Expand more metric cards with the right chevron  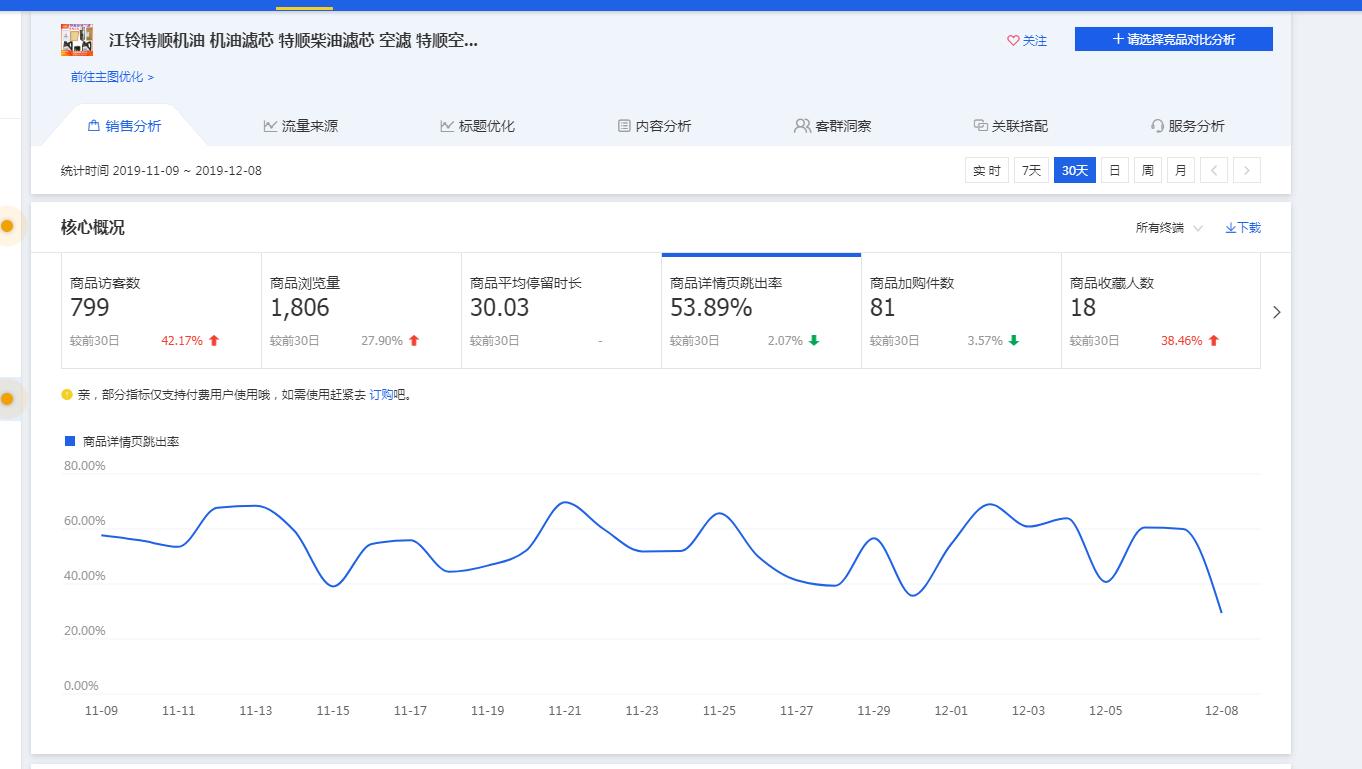[1277, 312]
